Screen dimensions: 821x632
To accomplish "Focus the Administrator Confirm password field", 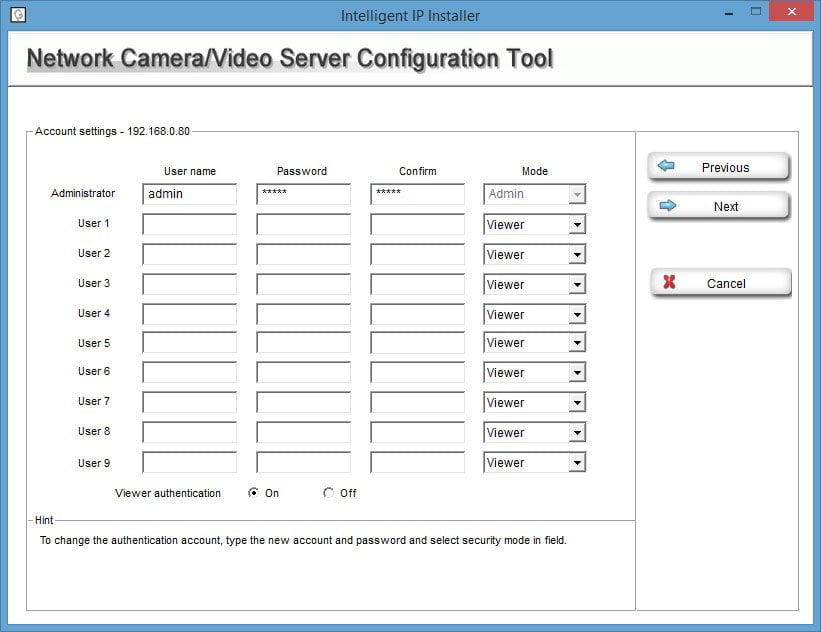I will 417,194.
